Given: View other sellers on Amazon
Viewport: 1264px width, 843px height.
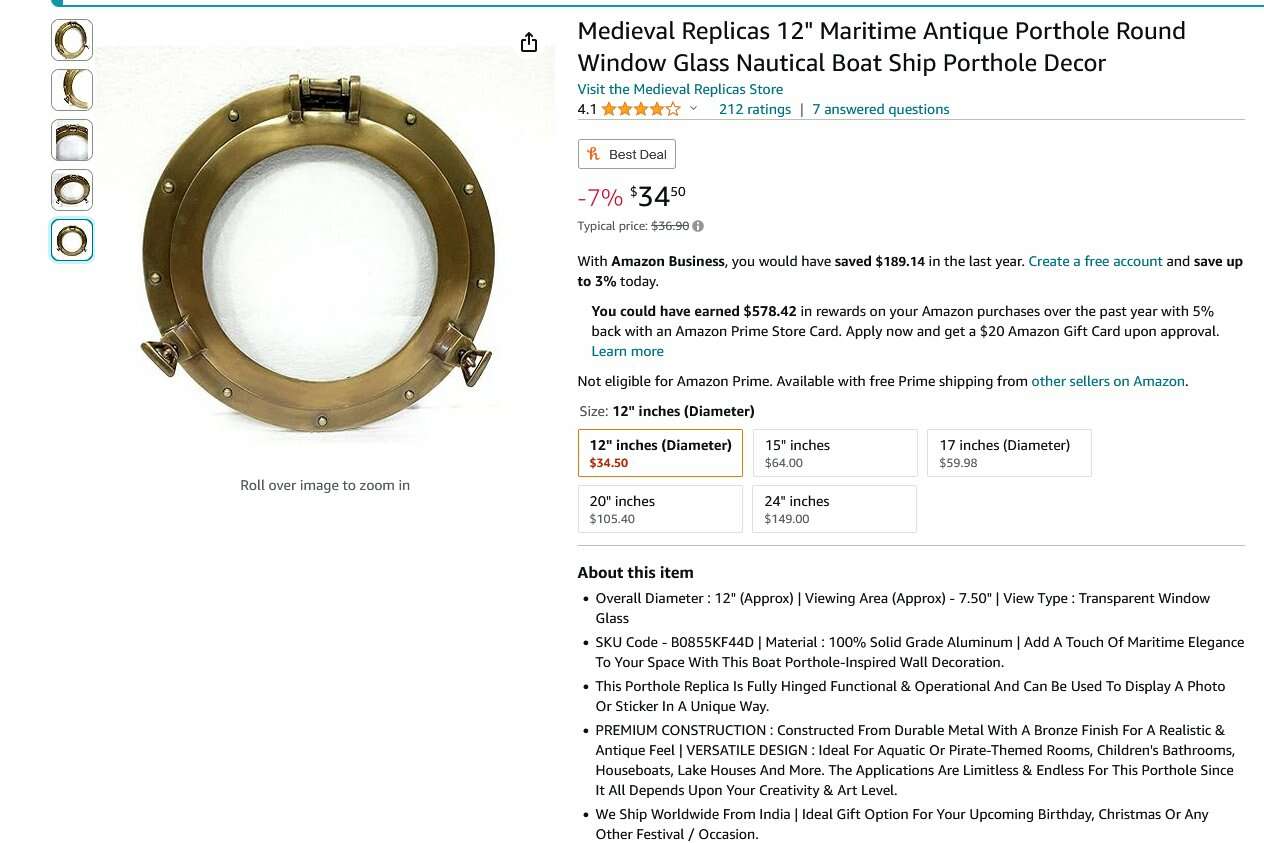Looking at the screenshot, I should 1107,381.
